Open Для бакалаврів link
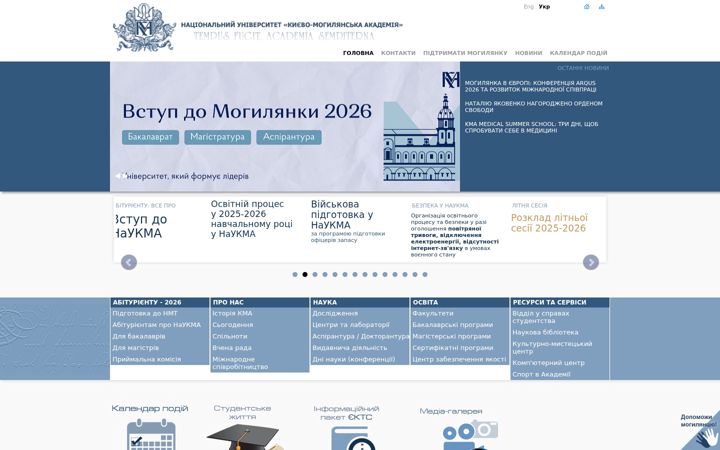720x450 pixels. tap(139, 336)
